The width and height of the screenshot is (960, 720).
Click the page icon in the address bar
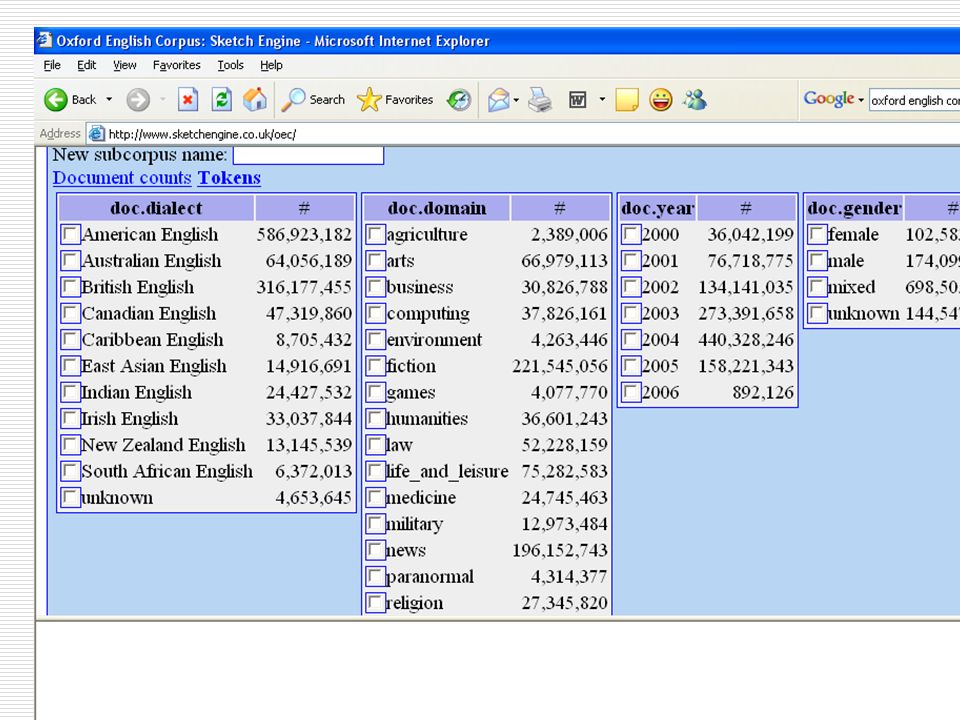click(x=96, y=133)
